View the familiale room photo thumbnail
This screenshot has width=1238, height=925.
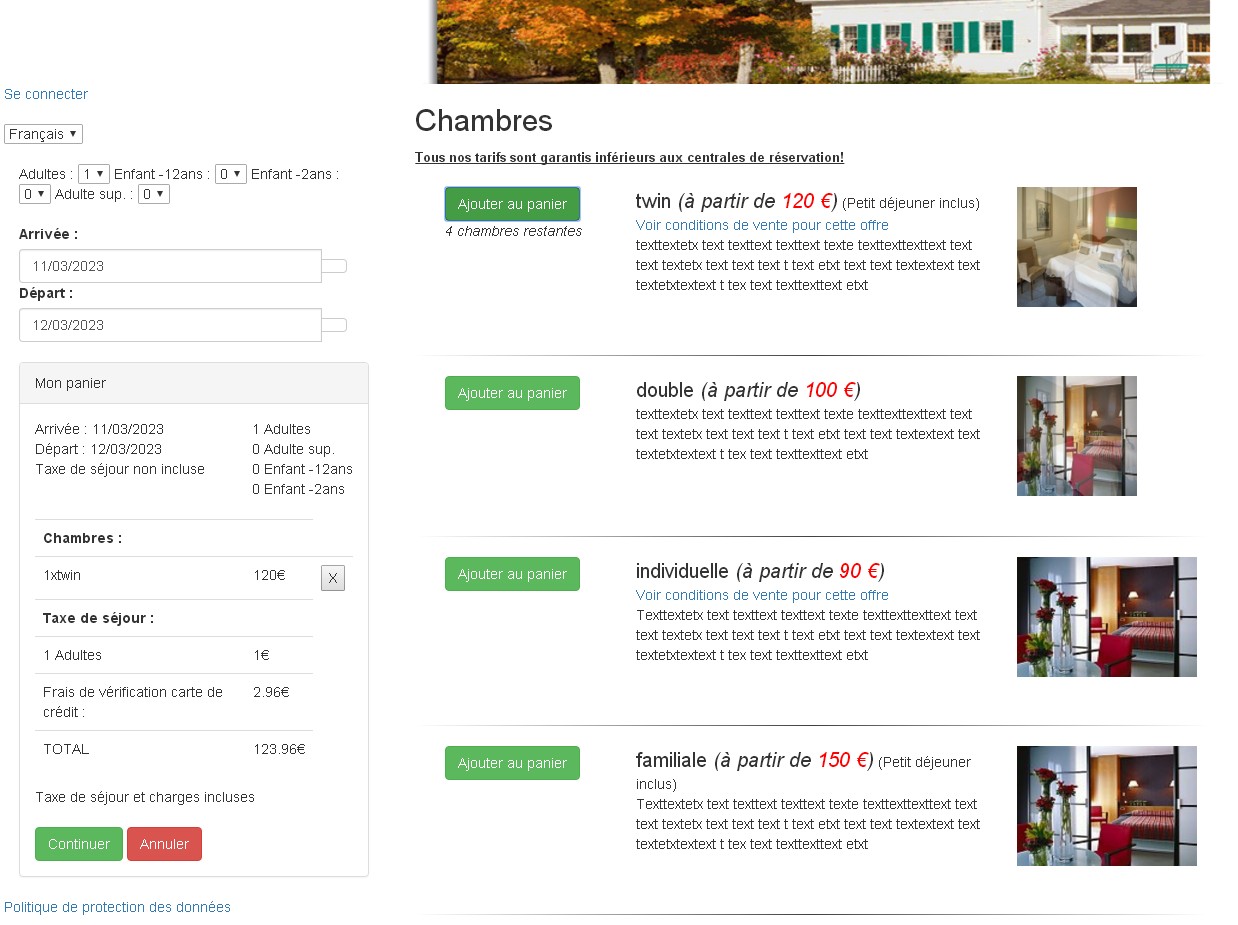(x=1107, y=806)
